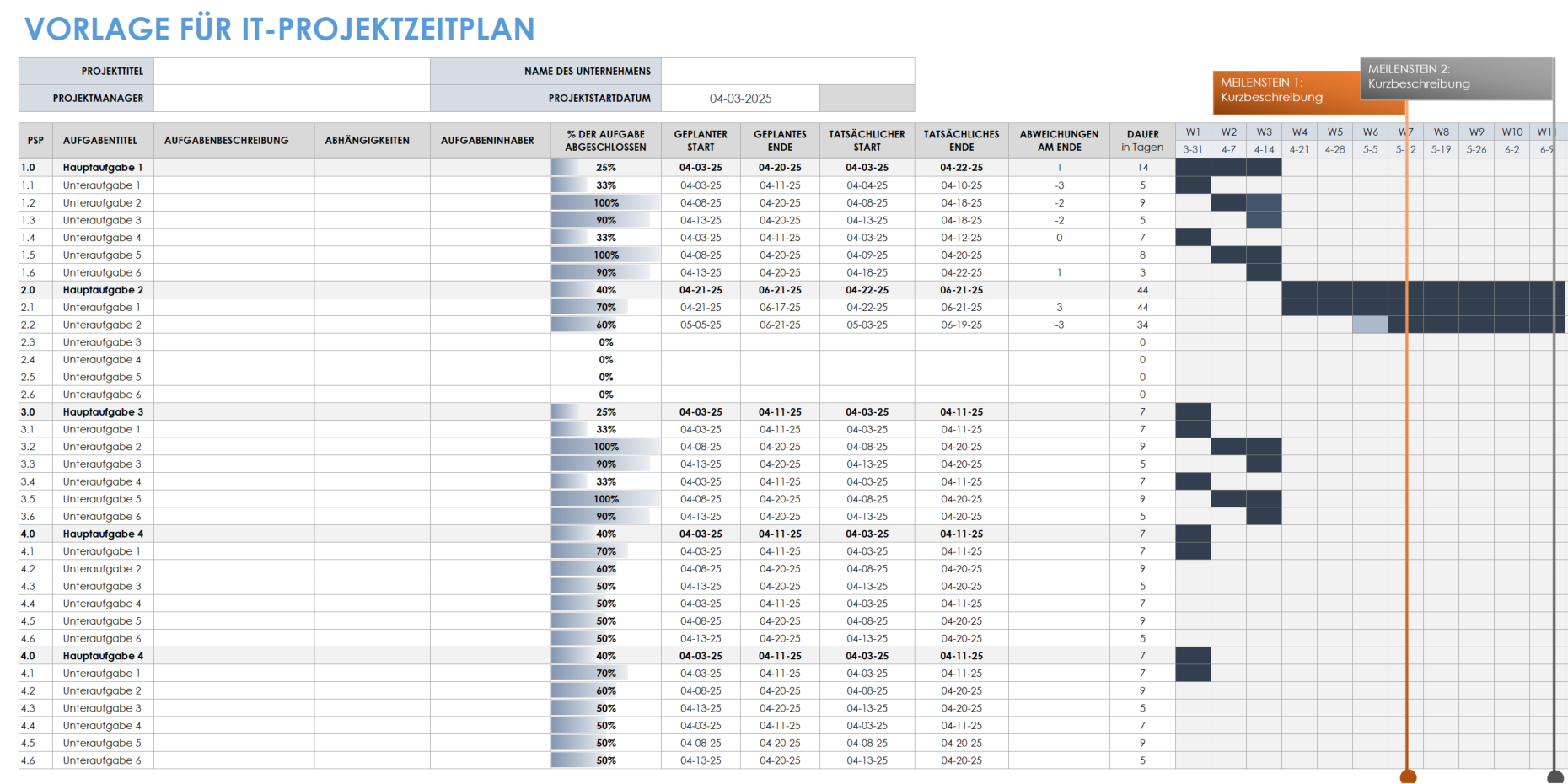Image resolution: width=1568 pixels, height=784 pixels.
Task: Click the W8 week header
Action: coord(1442,132)
